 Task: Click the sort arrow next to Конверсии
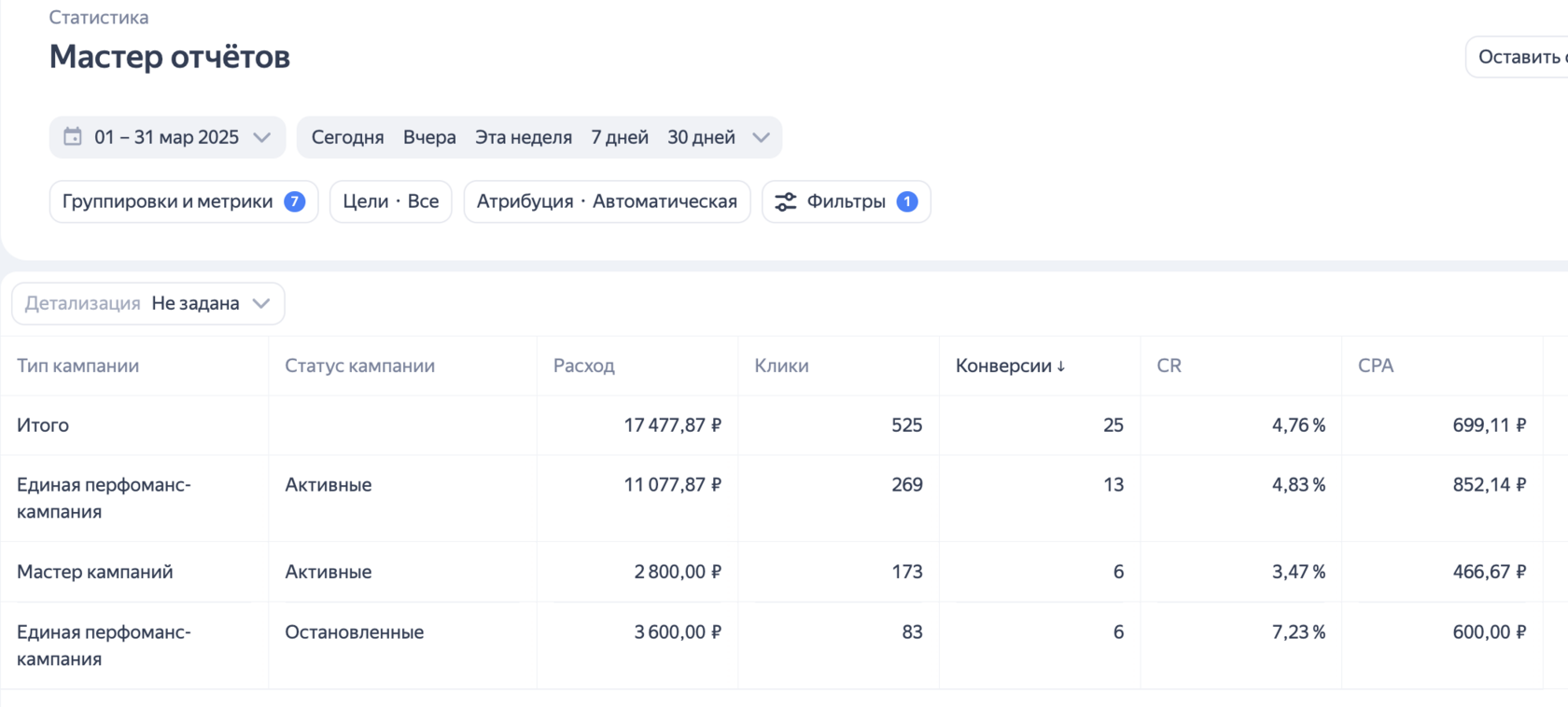(x=1061, y=367)
